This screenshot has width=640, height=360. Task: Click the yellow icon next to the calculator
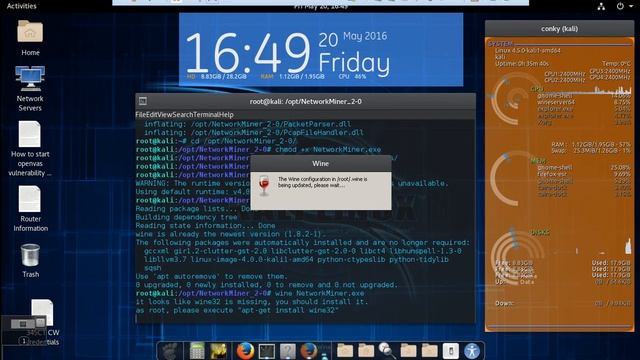[219, 351]
